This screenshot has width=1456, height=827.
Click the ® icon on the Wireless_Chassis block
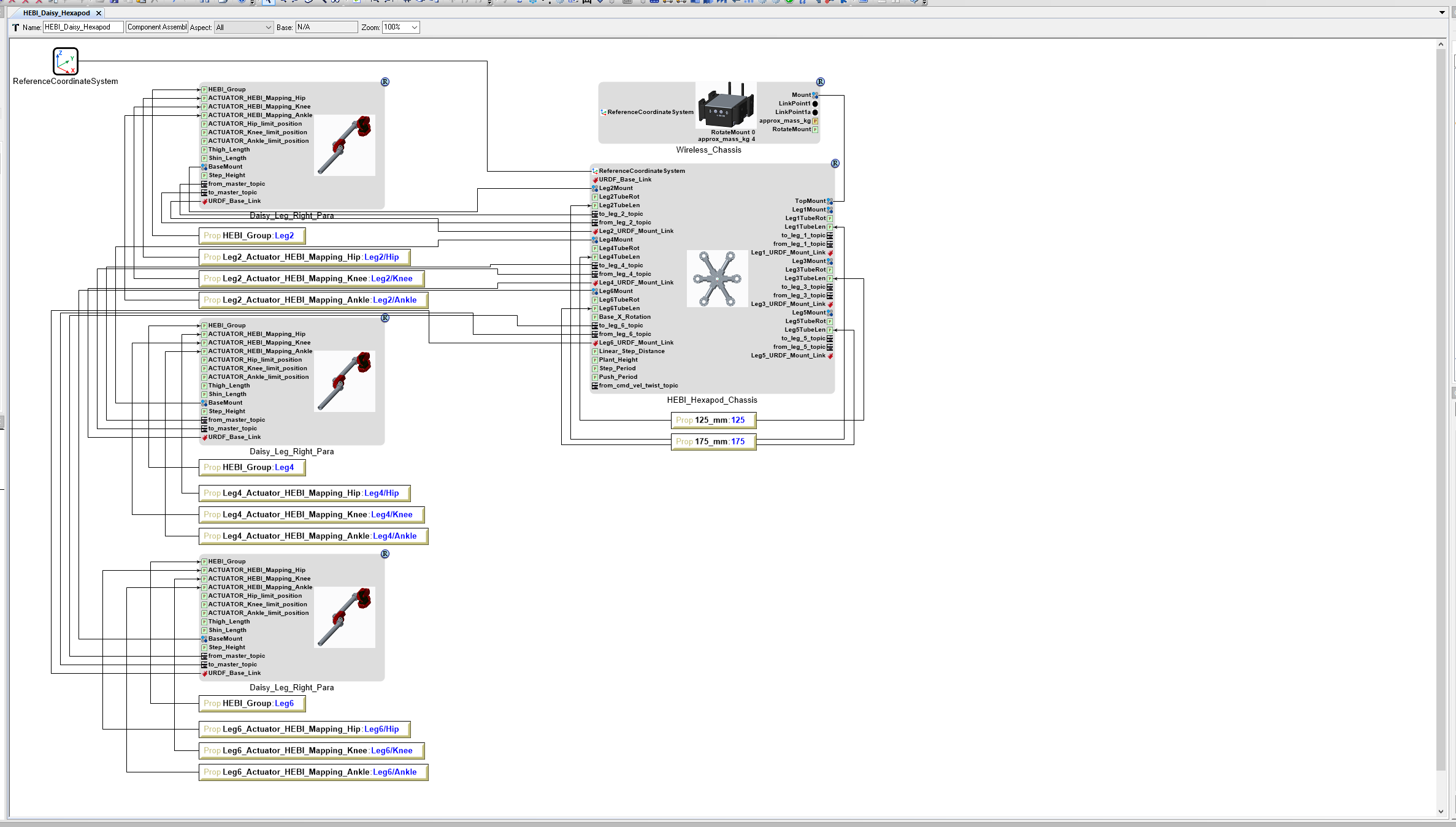821,82
